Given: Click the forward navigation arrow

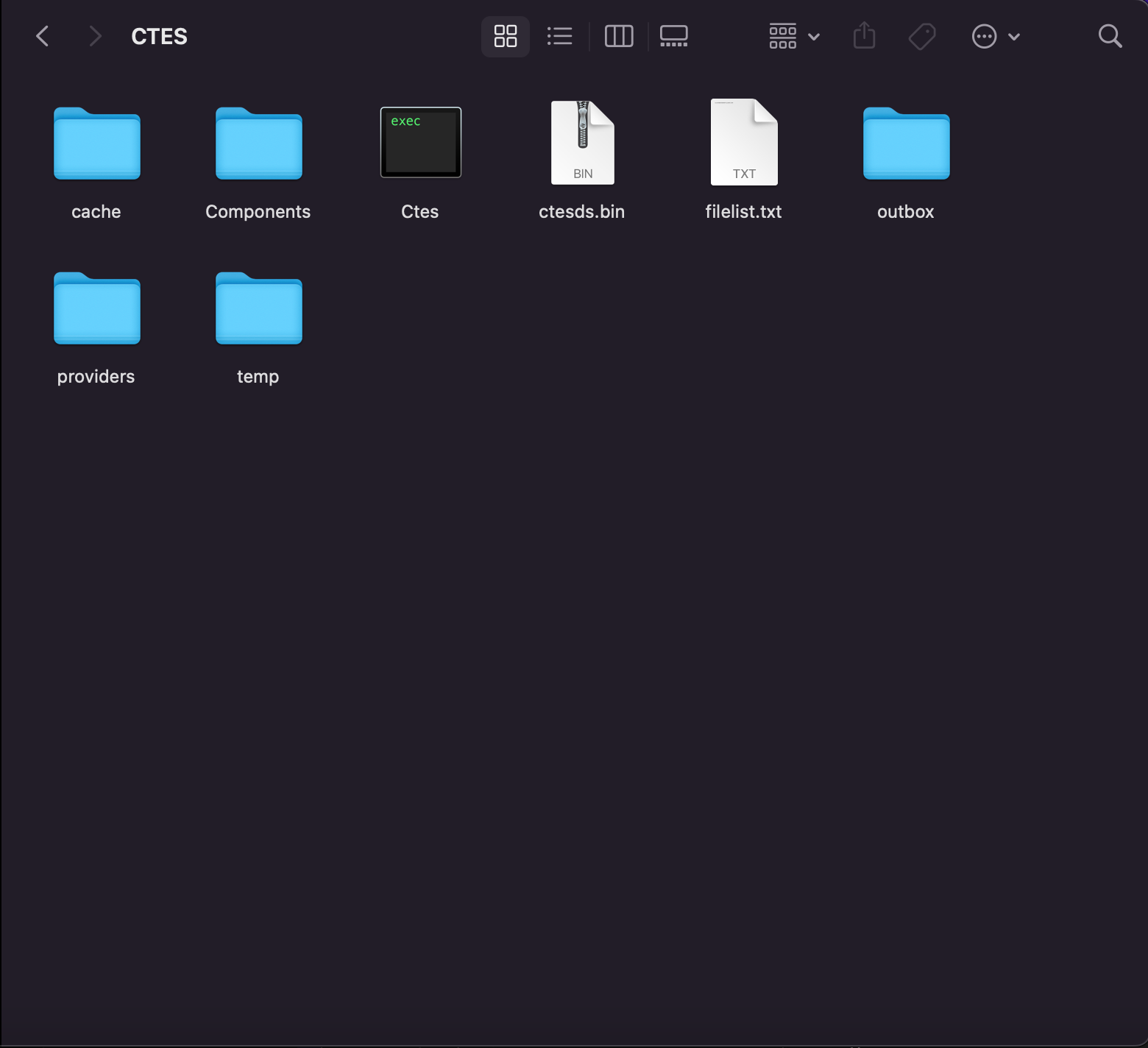Looking at the screenshot, I should (x=94, y=36).
